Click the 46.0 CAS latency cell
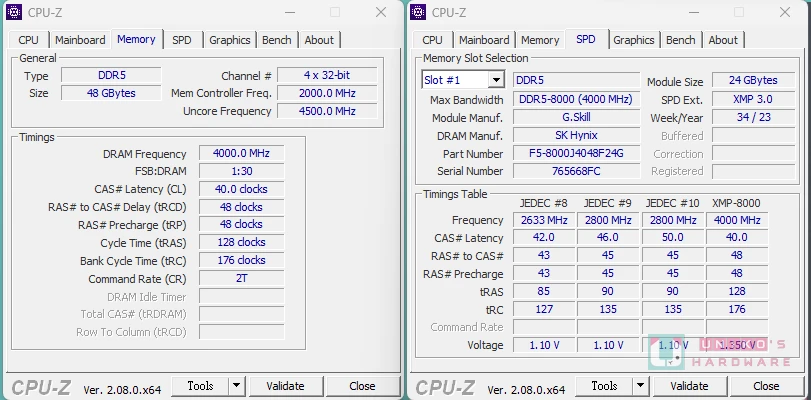The image size is (811, 400). (608, 238)
